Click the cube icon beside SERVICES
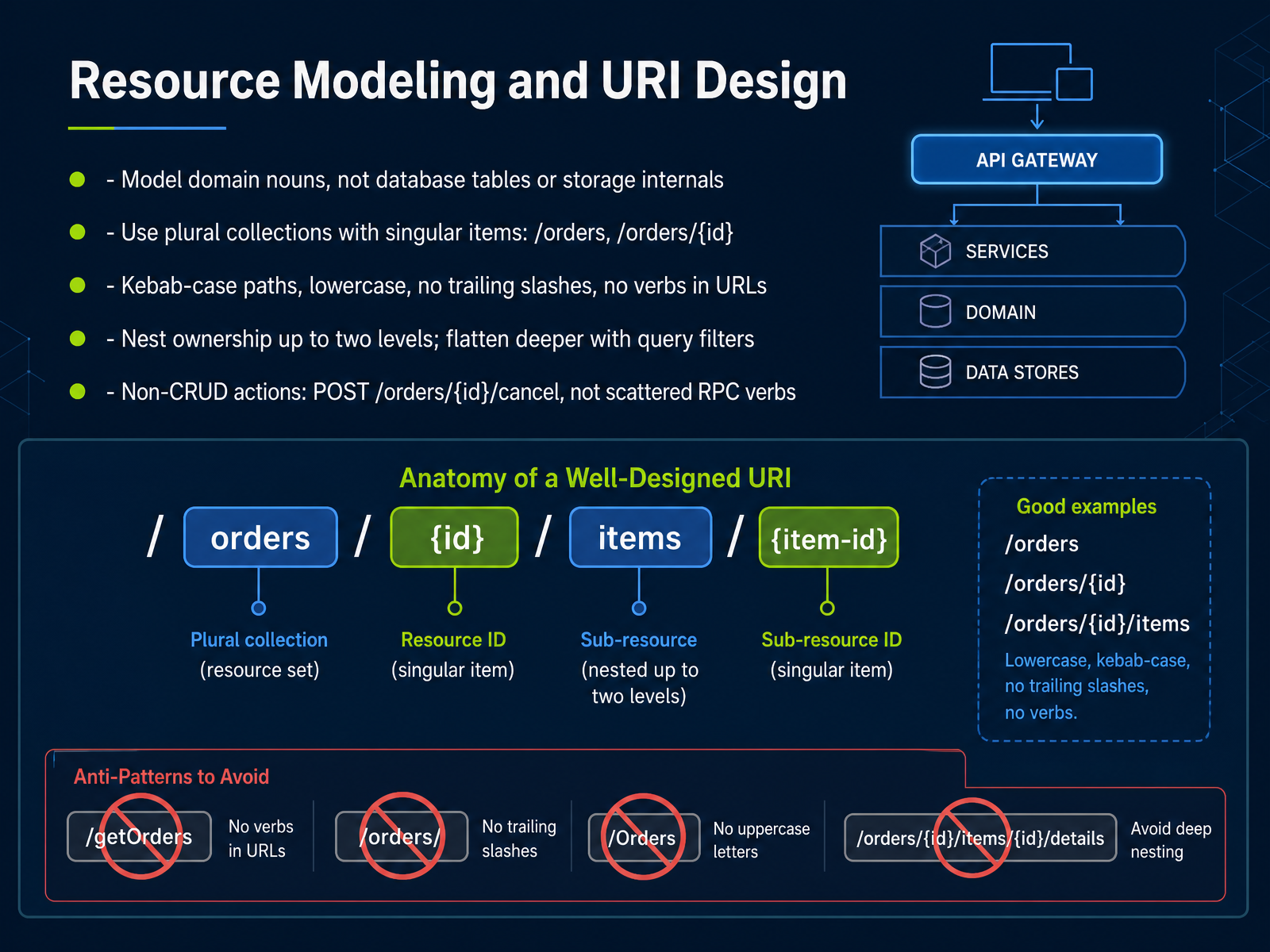This screenshot has width=1270, height=952. tap(935, 251)
